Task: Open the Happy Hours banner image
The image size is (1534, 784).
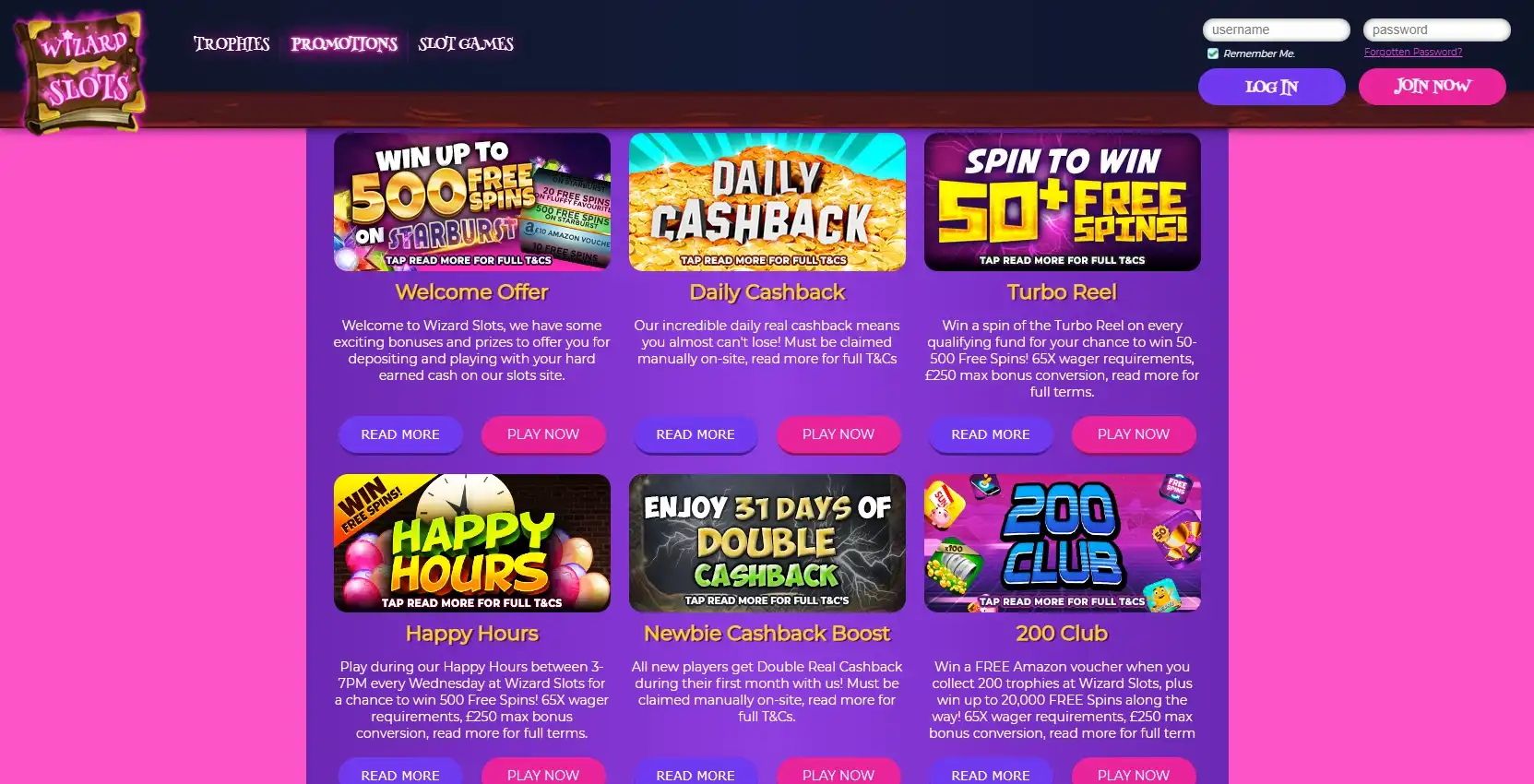Action: tap(472, 543)
